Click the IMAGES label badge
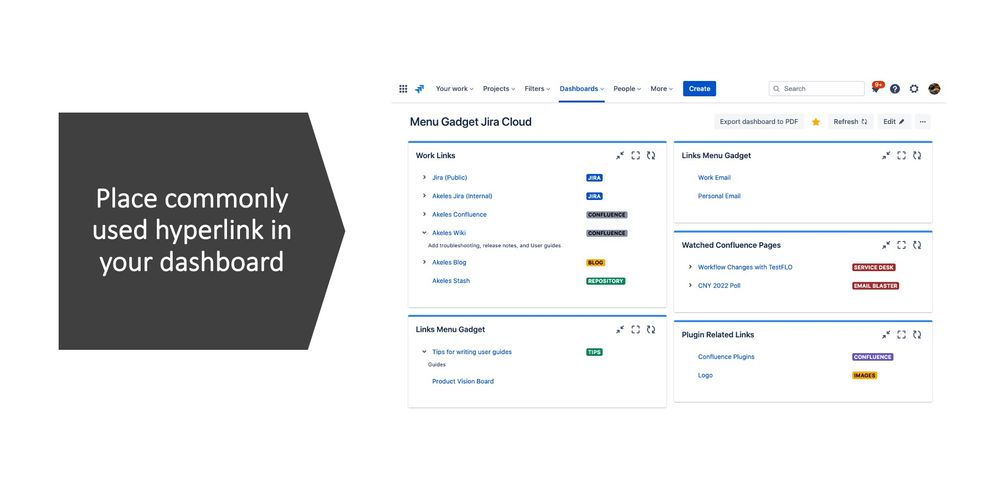 click(x=865, y=376)
